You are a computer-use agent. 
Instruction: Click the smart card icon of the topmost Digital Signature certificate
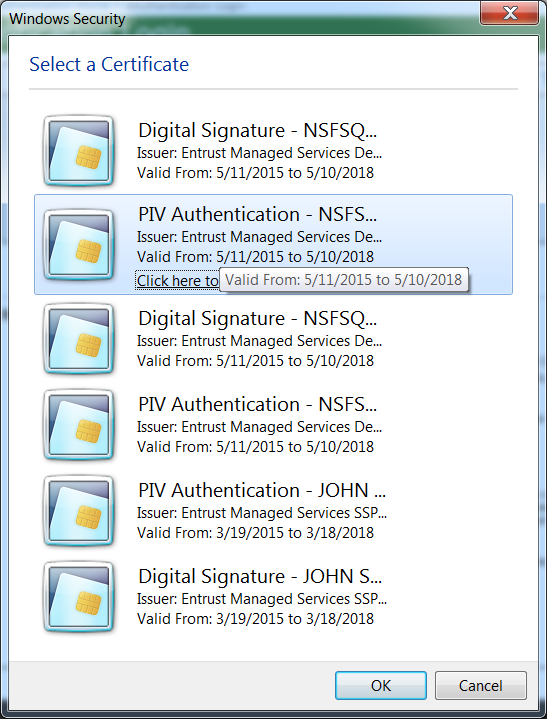coord(78,151)
